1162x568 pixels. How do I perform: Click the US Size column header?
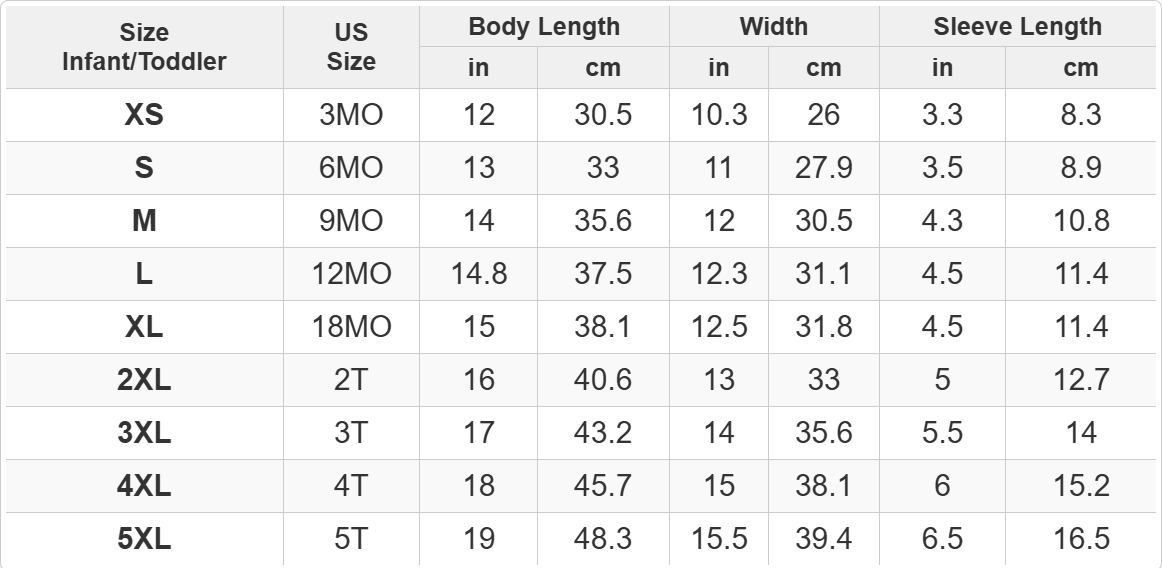tap(351, 47)
